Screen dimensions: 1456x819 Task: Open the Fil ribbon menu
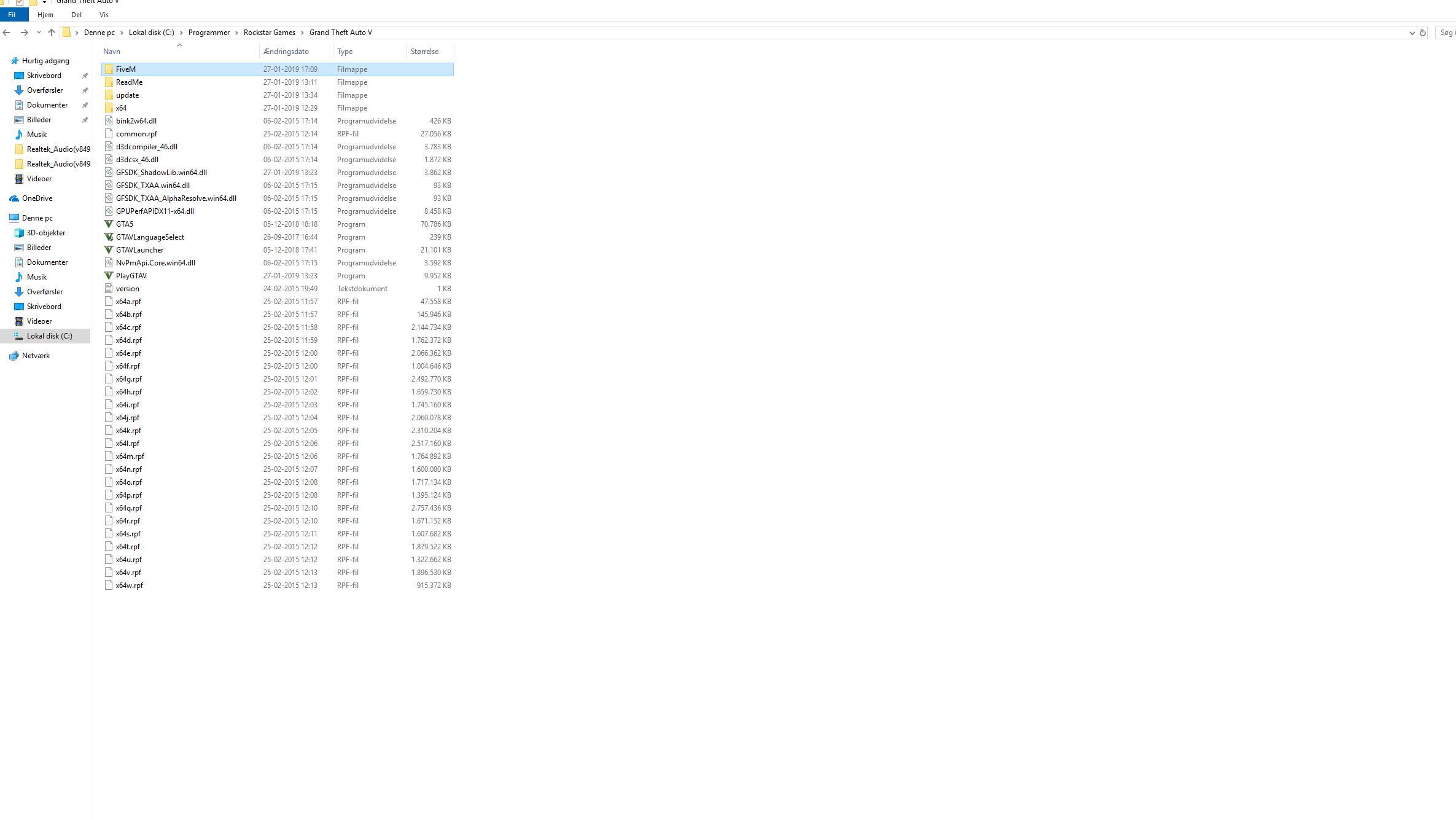pyautogui.click(x=12, y=15)
